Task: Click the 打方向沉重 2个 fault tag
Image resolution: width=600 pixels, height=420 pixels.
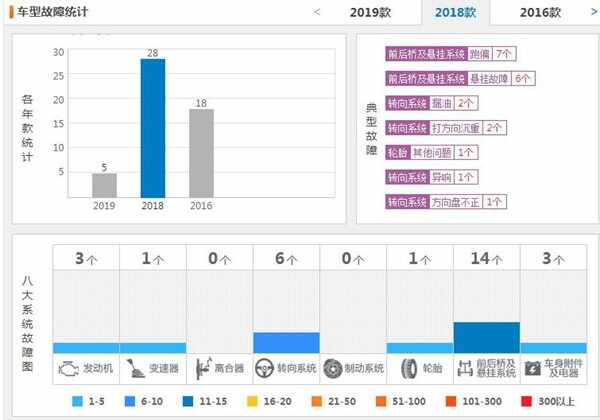Action: click(x=446, y=128)
